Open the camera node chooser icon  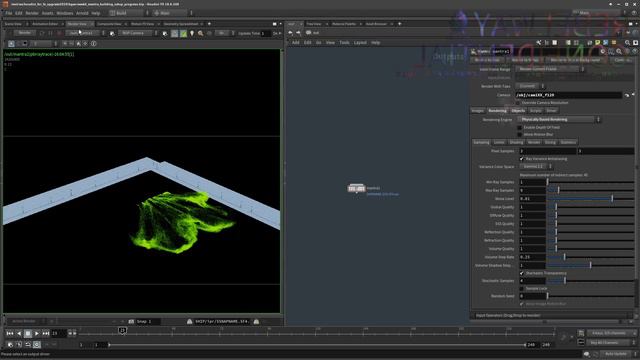(627, 95)
